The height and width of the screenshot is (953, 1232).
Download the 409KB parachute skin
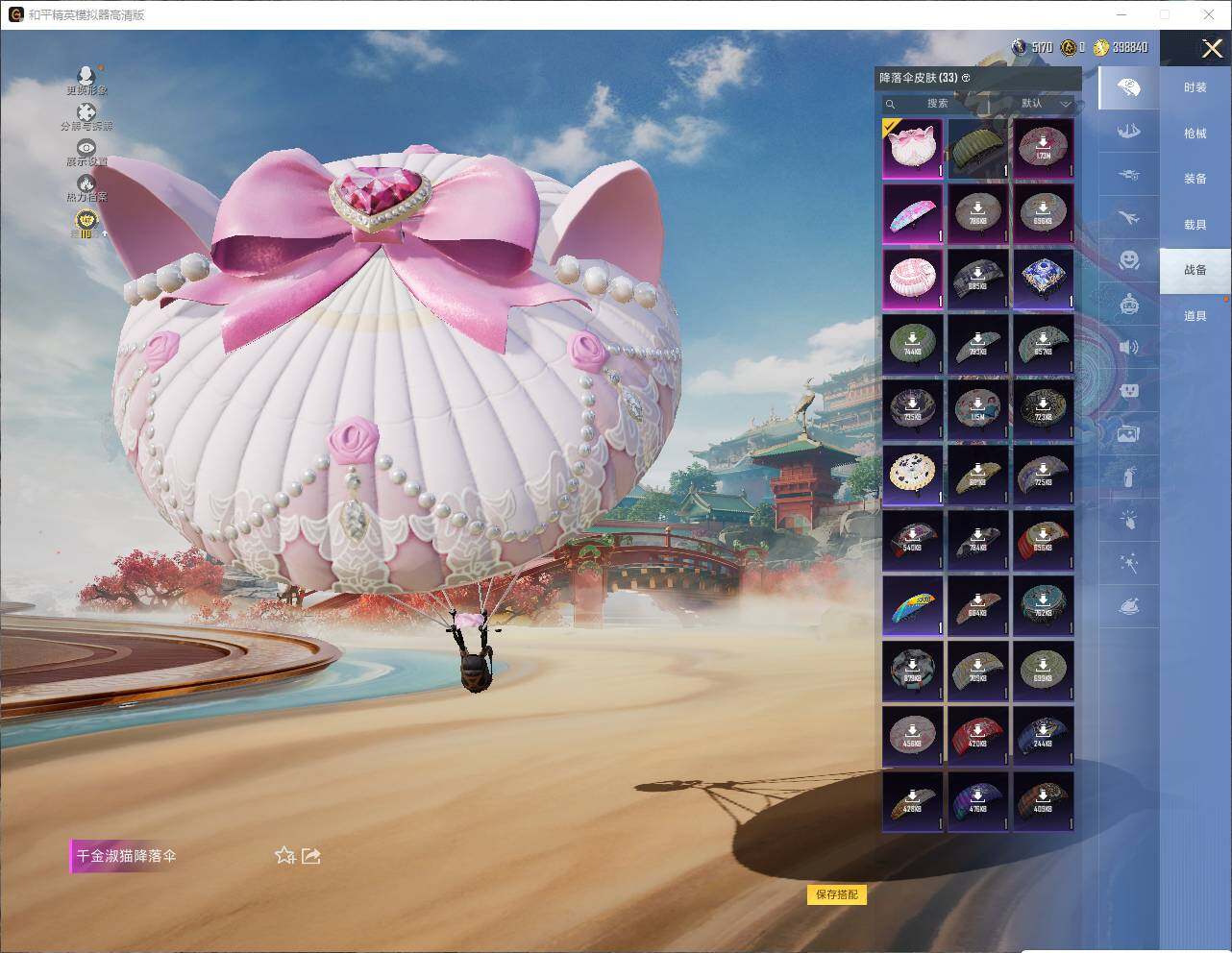[1043, 801]
